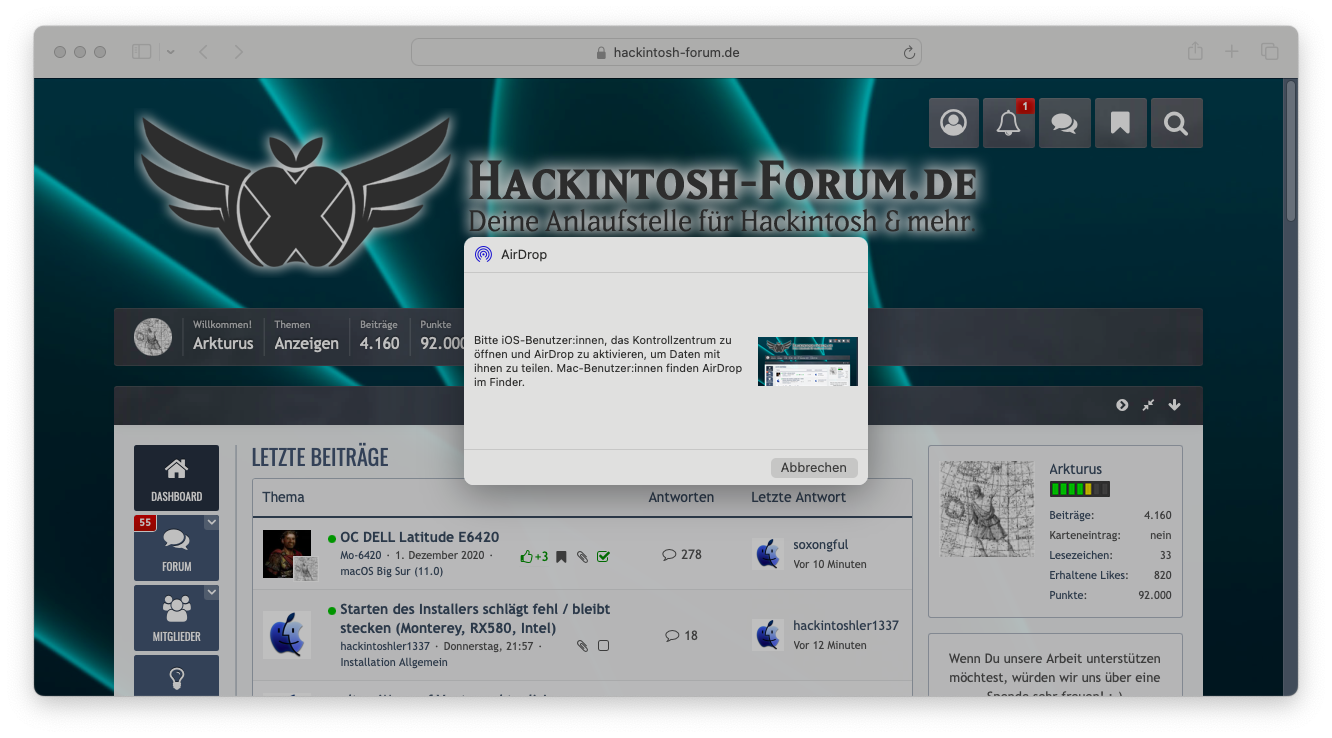Image resolution: width=1332 pixels, height=738 pixels.
Task: Click the circled right-arrow icon in the dark bar
Action: click(x=1122, y=405)
